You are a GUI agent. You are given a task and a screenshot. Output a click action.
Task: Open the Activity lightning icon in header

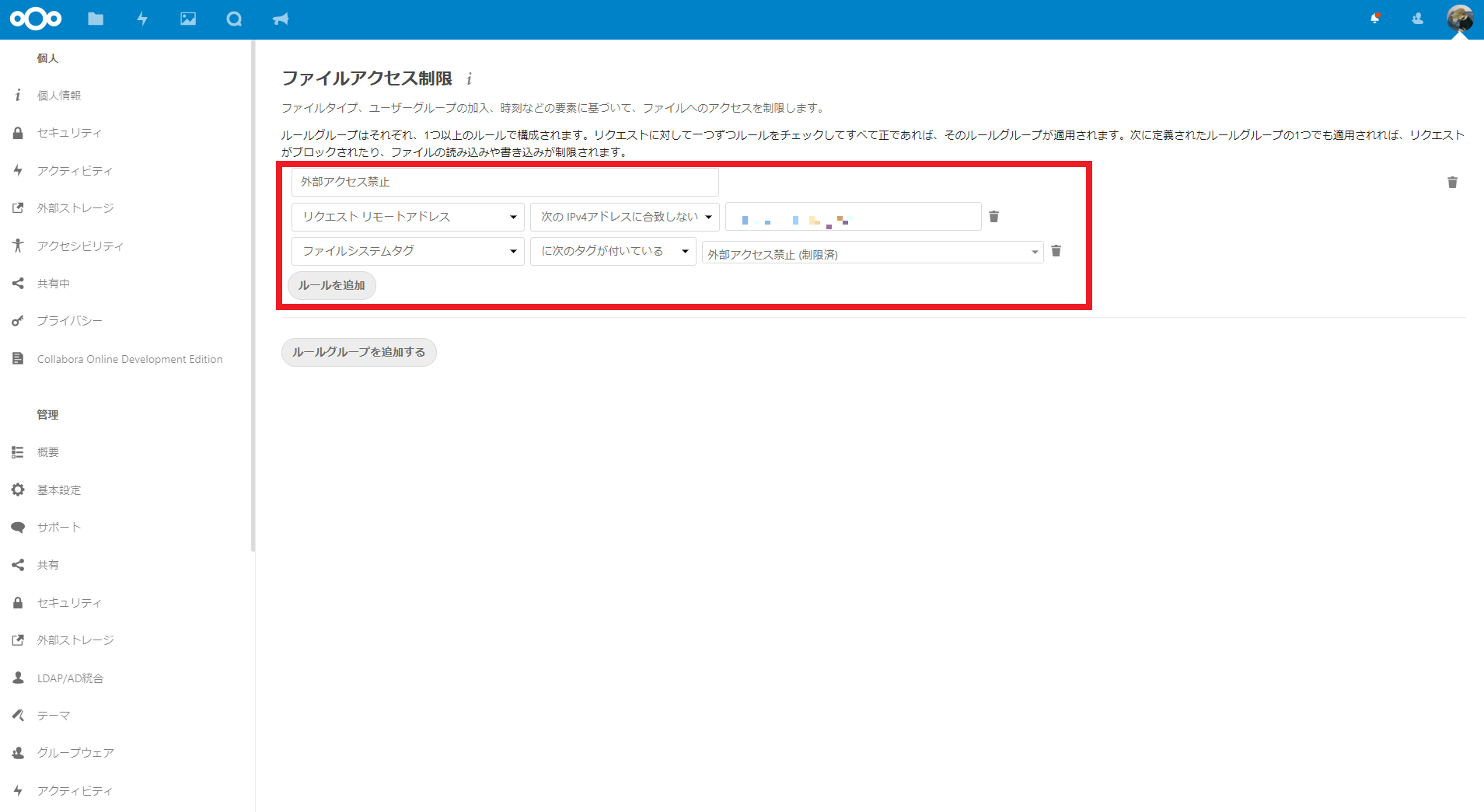(x=142, y=19)
